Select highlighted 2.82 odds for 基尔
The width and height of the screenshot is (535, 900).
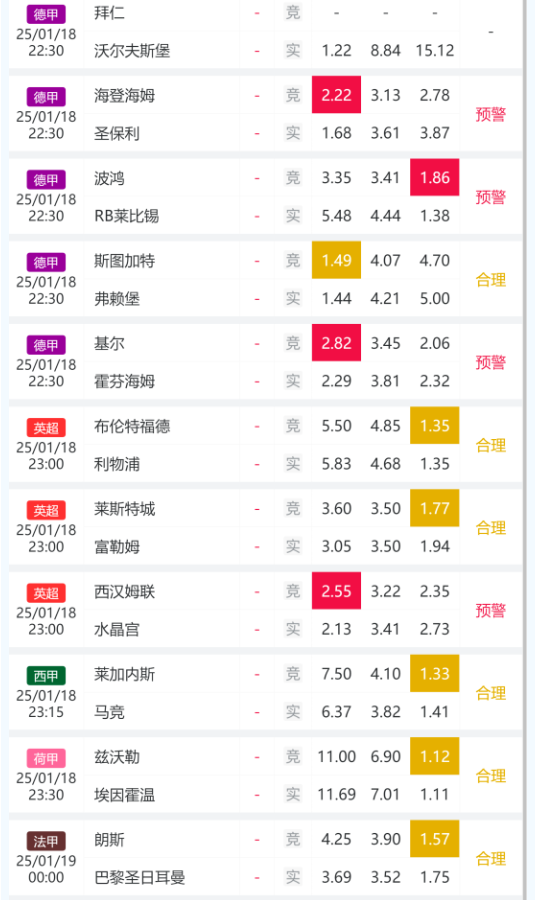click(336, 343)
